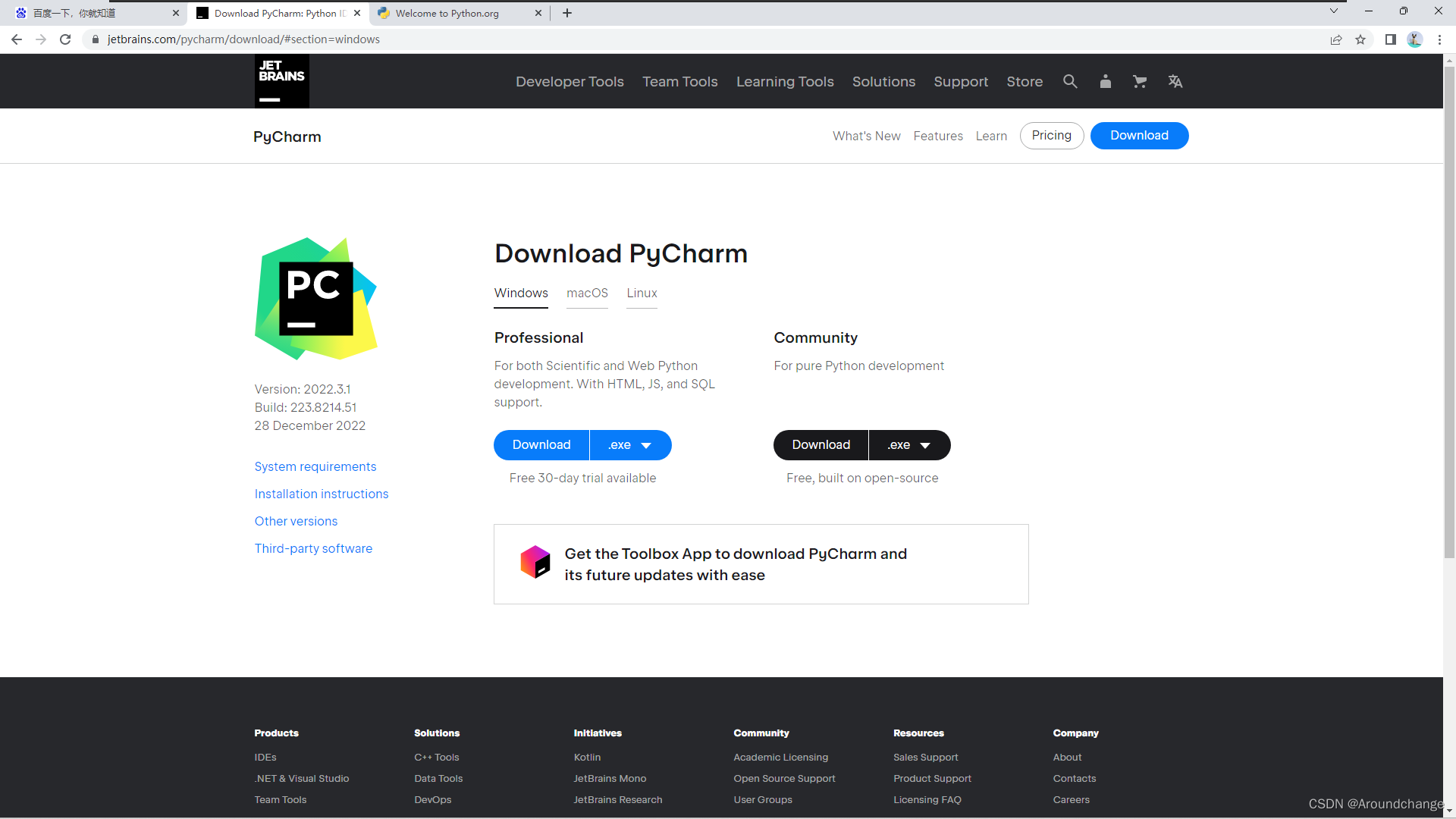Open the Chrome three-dot menu
The height and width of the screenshot is (819, 1456).
1439,39
